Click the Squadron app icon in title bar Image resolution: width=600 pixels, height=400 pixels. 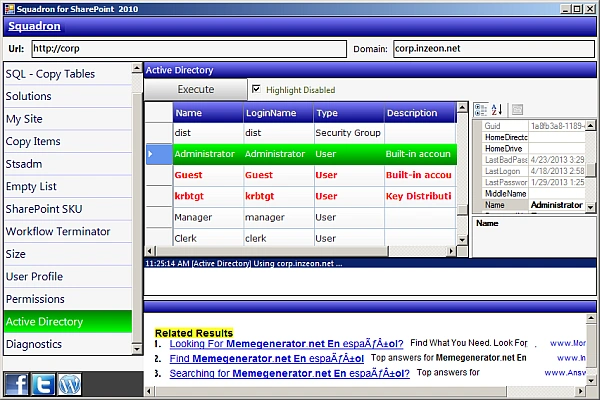[x=10, y=8]
